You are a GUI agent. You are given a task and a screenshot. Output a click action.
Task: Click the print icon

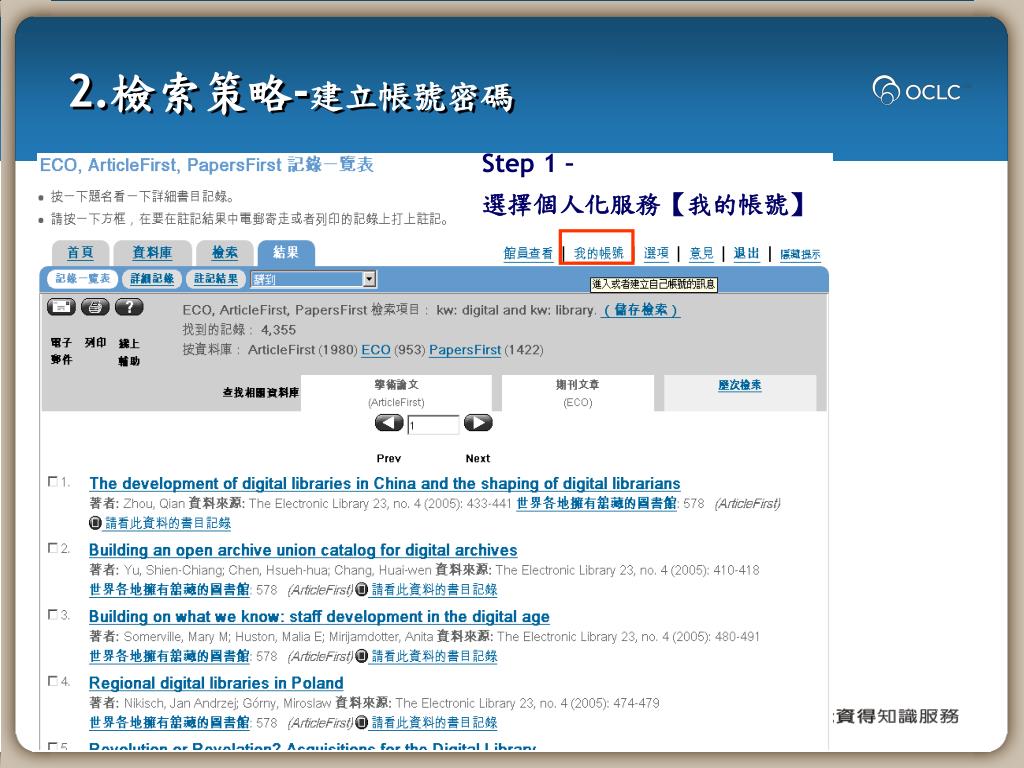(x=95, y=306)
